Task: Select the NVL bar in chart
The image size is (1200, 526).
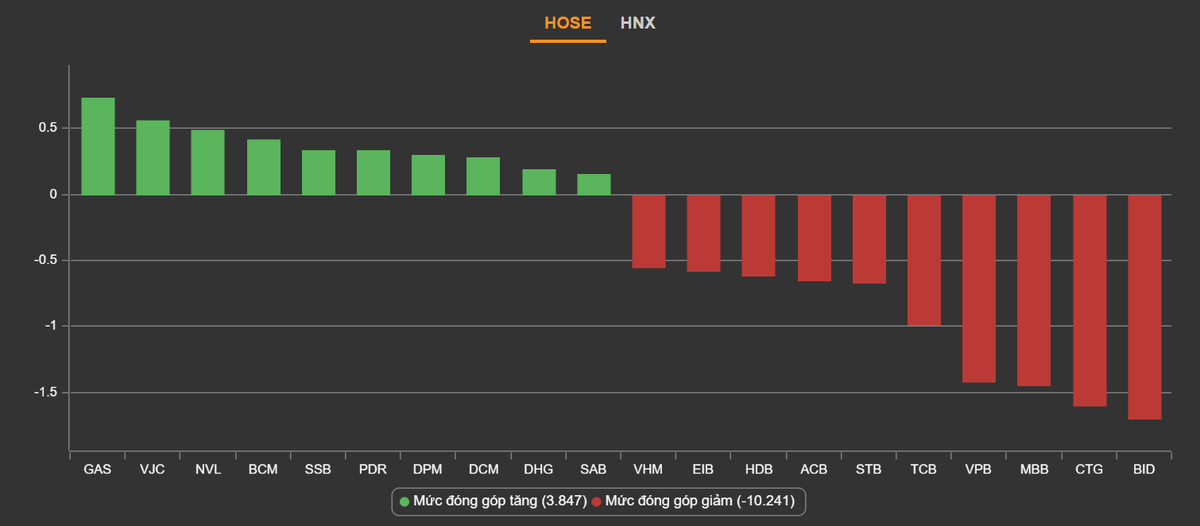Action: 208,162
